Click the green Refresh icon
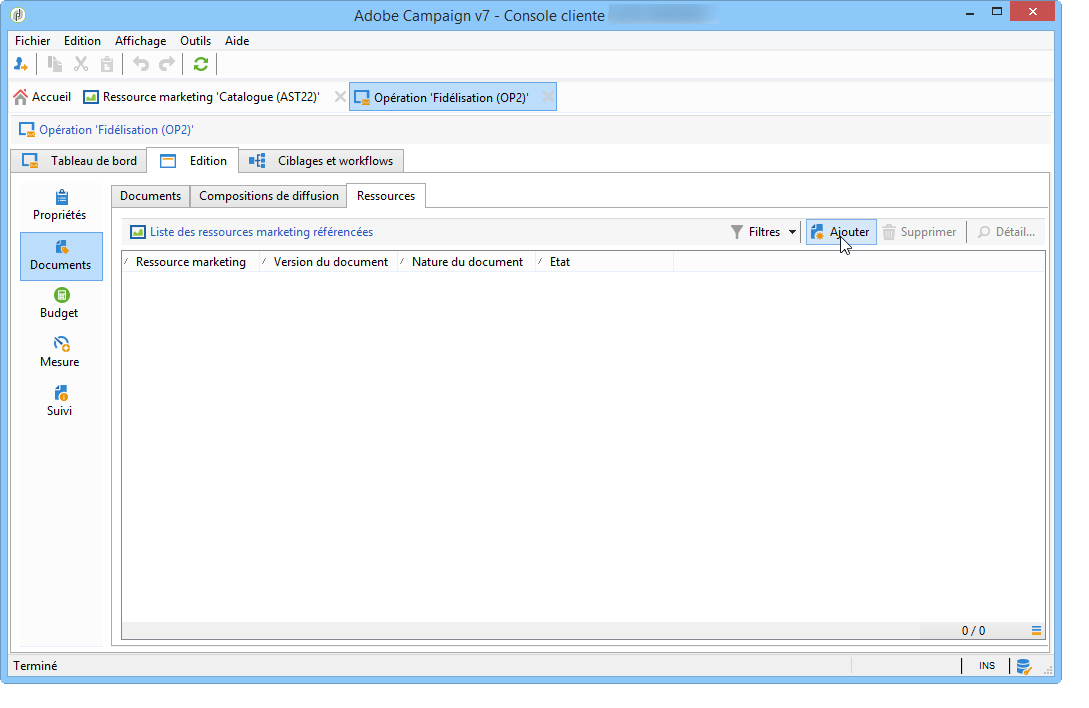1089x708 pixels. [x=201, y=65]
